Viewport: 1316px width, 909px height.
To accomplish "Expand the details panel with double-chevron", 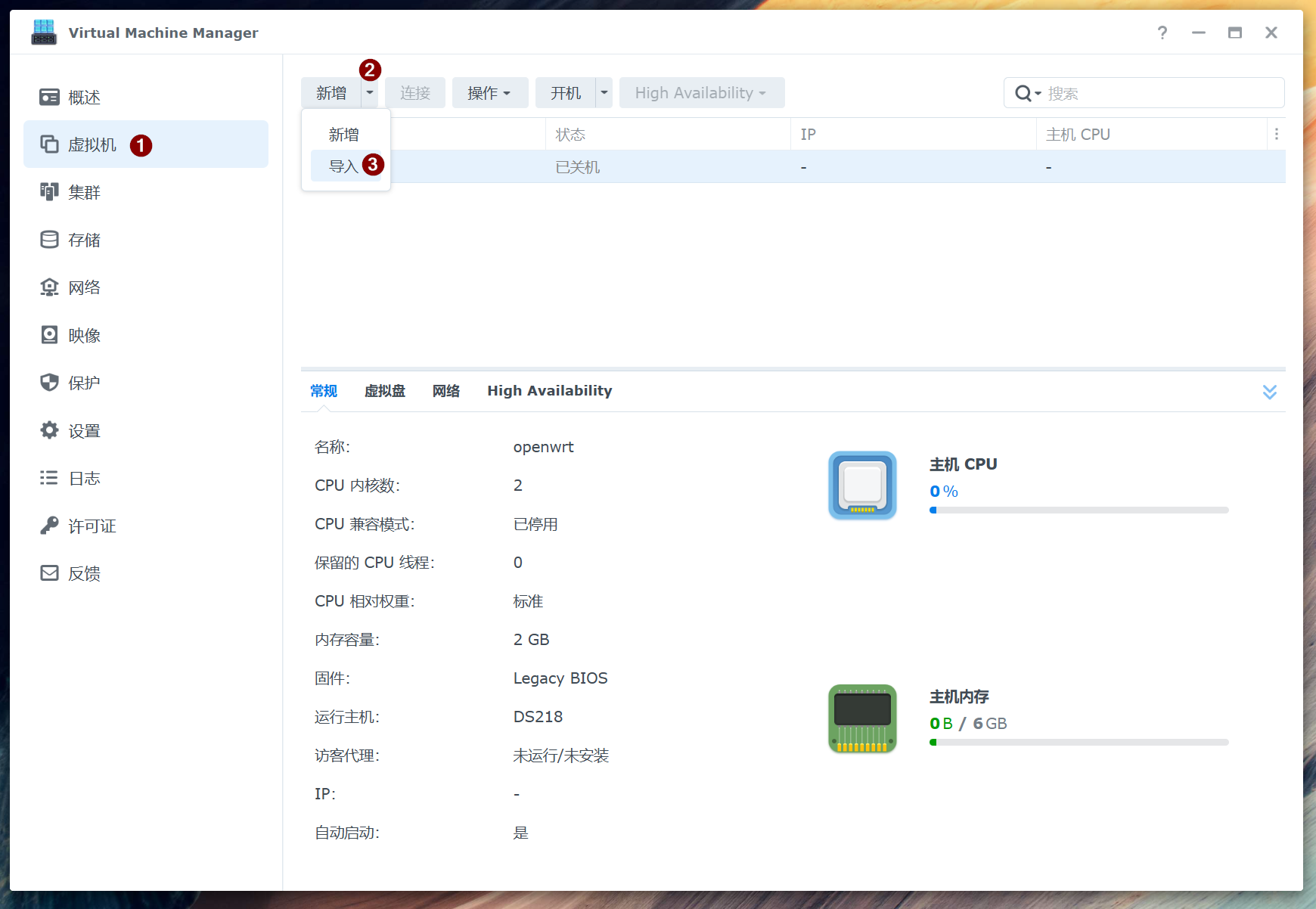I will coord(1269,391).
